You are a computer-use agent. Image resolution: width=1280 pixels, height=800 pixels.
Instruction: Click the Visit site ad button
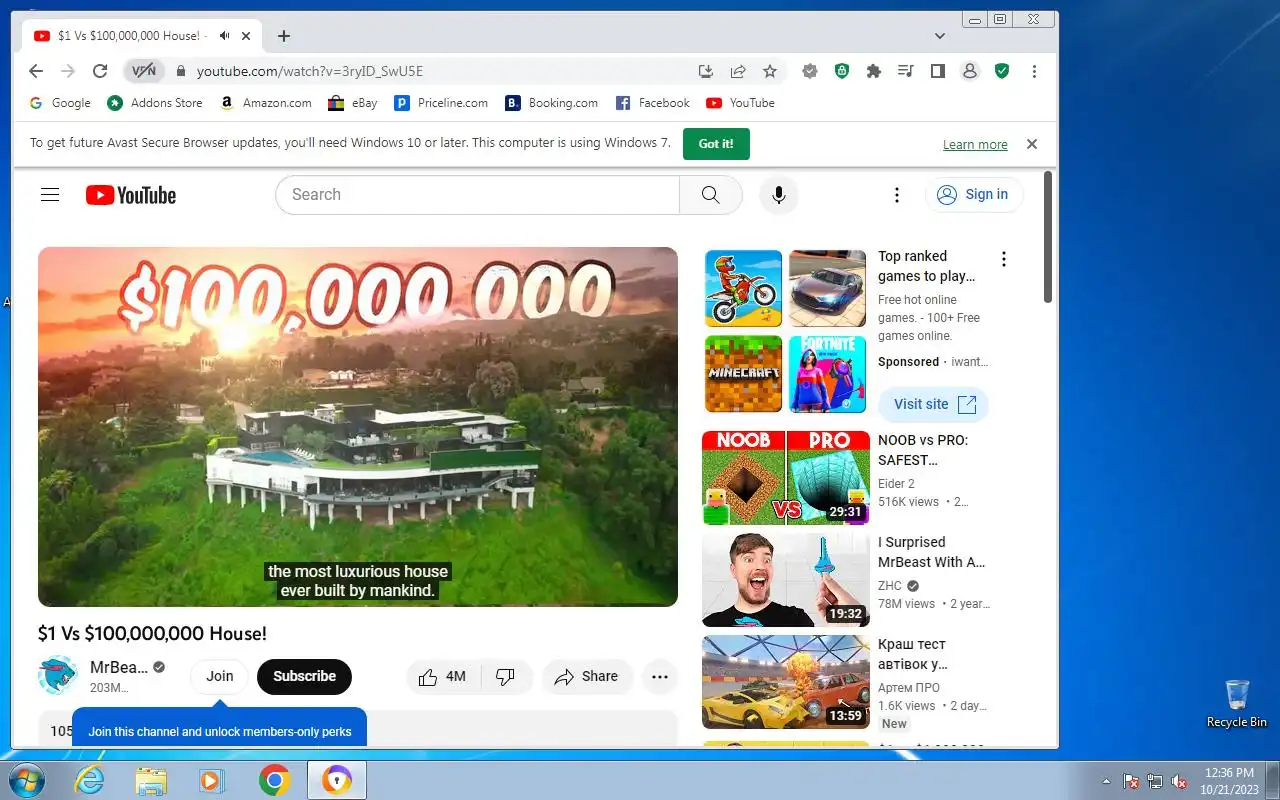(x=934, y=405)
